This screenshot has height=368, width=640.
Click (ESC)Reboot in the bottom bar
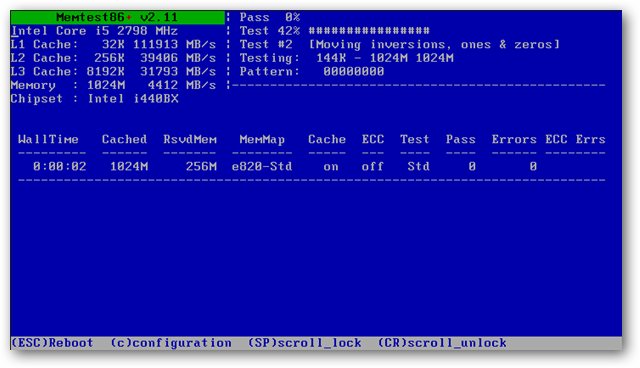52,343
